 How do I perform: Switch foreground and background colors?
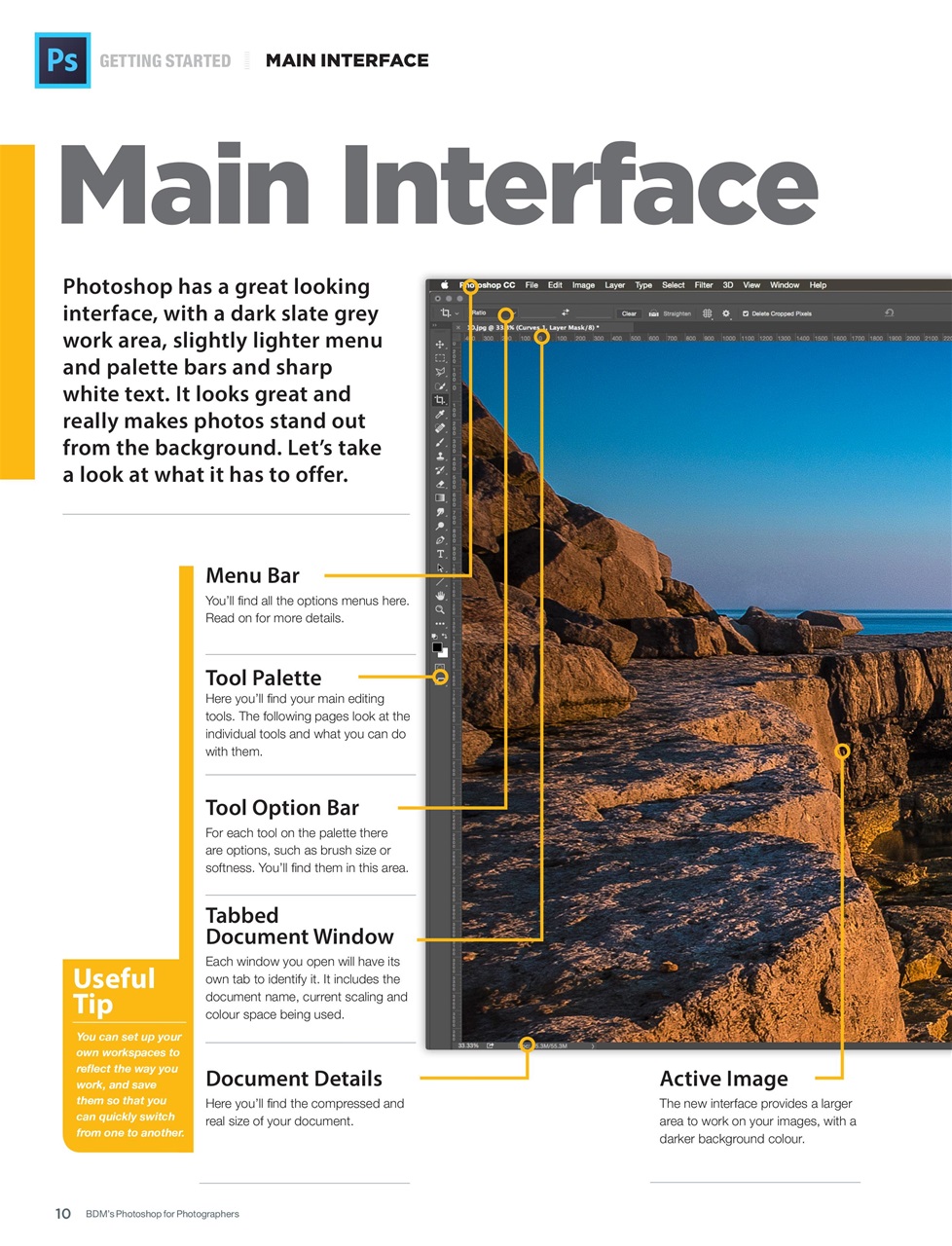point(445,638)
